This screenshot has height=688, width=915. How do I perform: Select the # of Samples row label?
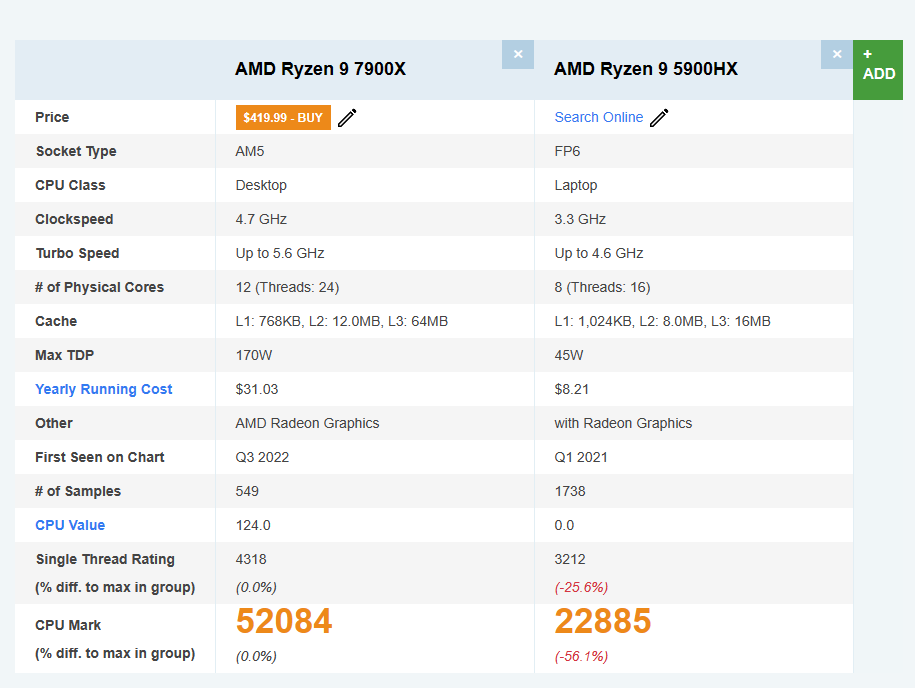point(78,491)
